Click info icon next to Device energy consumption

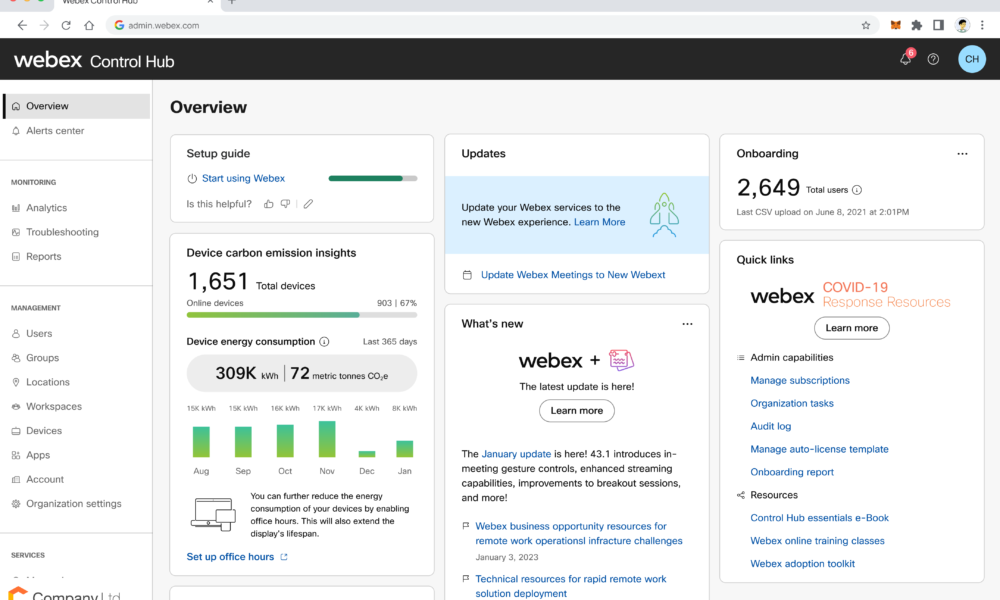(x=324, y=342)
